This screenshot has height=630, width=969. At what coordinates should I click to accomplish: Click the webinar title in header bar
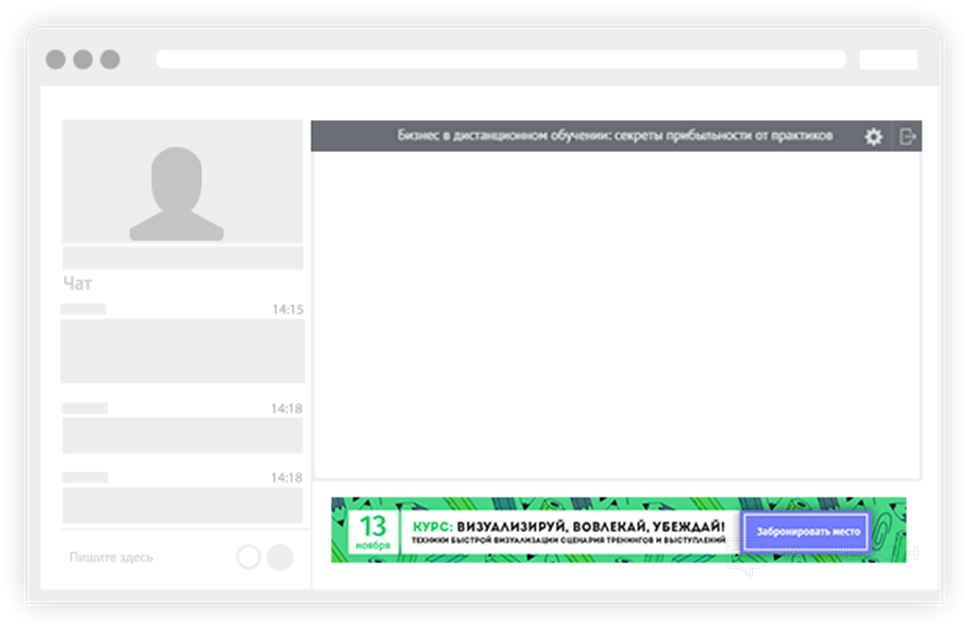tap(615, 135)
